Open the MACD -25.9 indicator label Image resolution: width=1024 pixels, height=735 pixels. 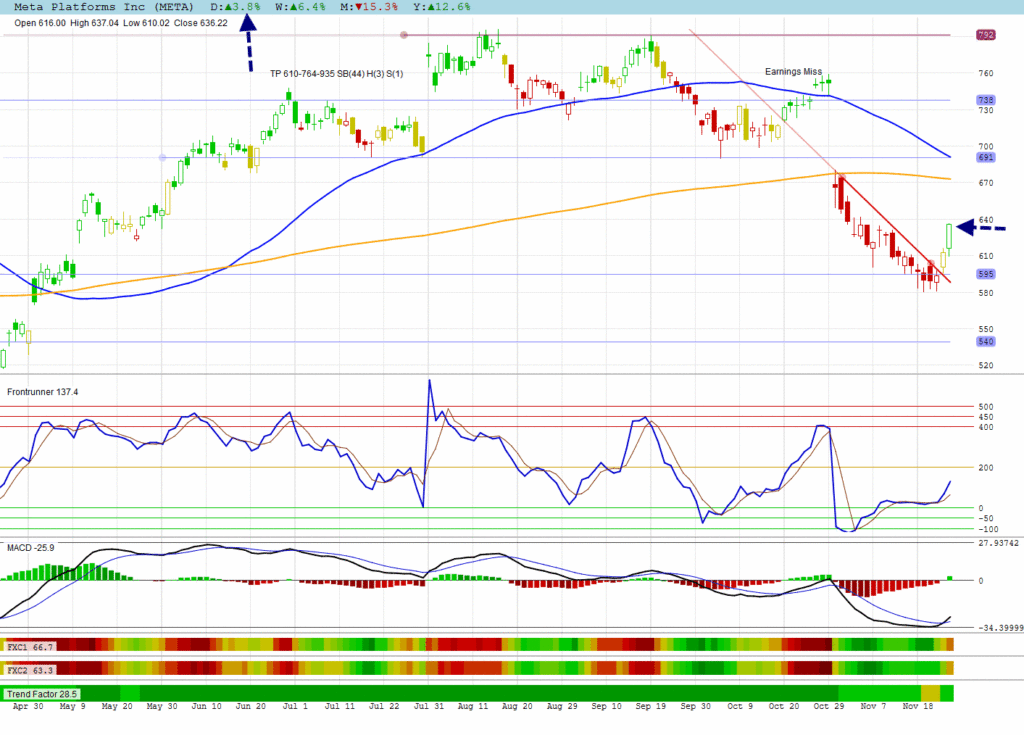(34, 548)
